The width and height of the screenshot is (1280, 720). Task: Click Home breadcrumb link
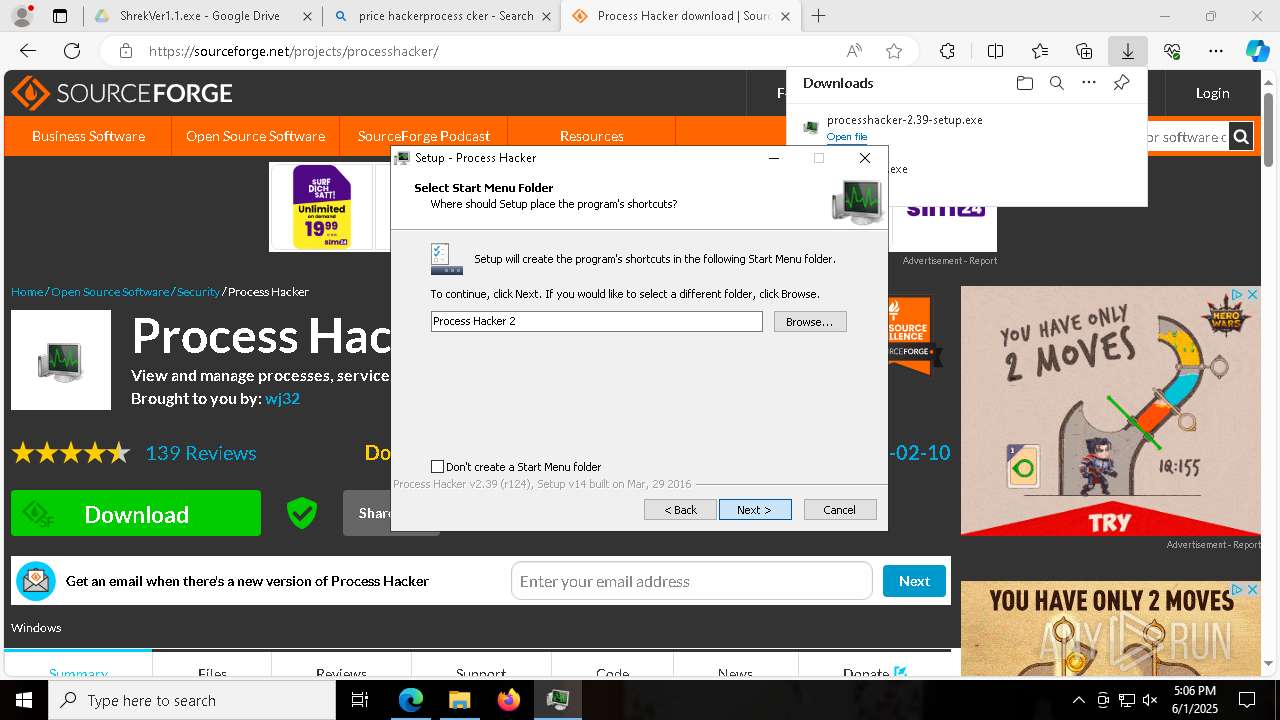click(27, 292)
